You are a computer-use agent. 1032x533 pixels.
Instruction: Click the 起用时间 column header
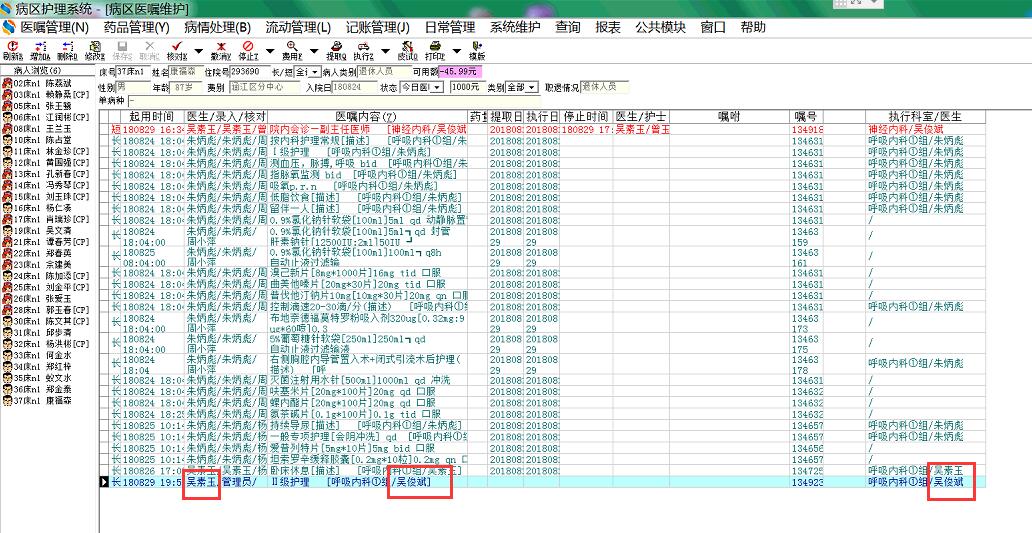coord(151,116)
